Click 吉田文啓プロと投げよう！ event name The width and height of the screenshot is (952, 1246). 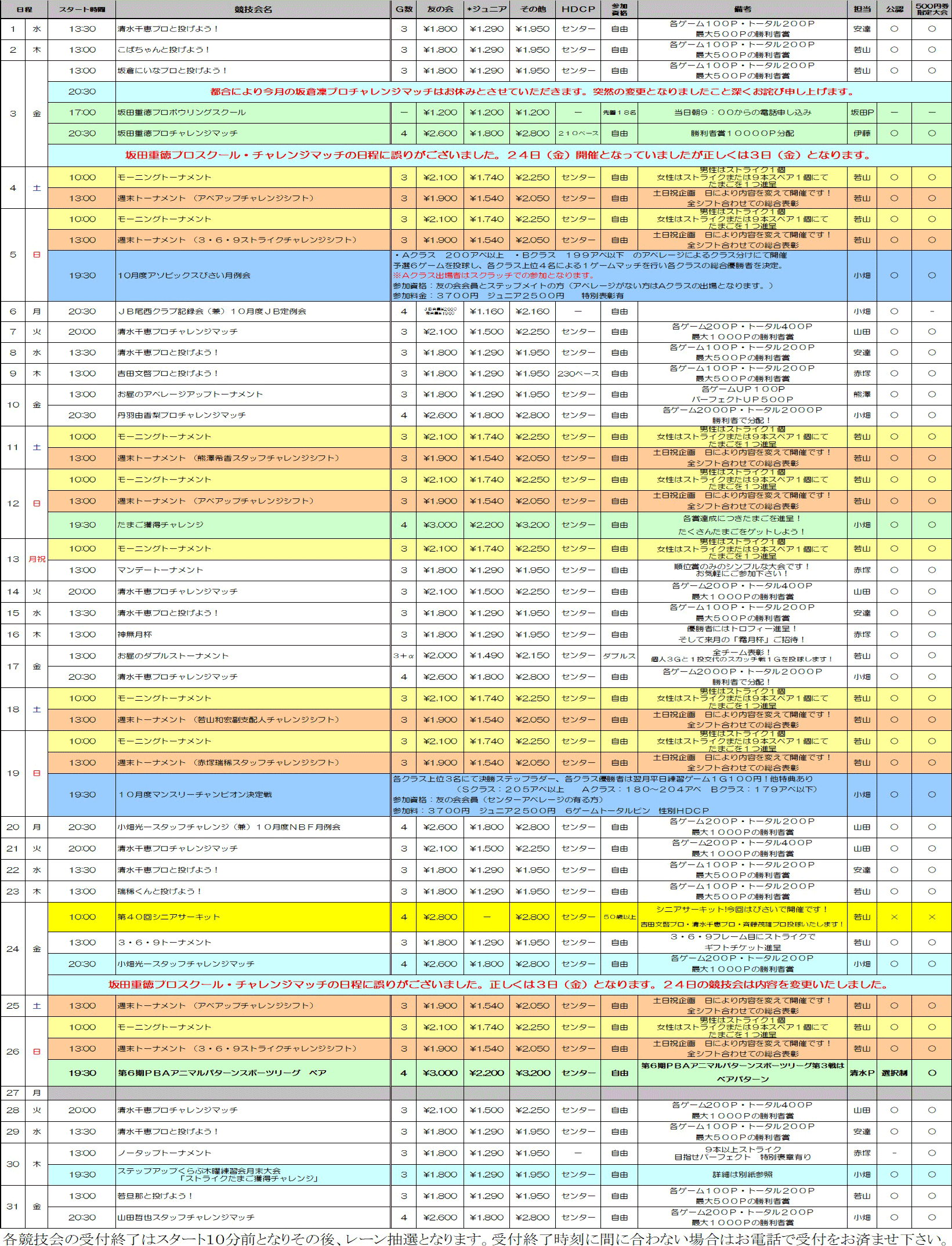pyautogui.click(x=168, y=374)
